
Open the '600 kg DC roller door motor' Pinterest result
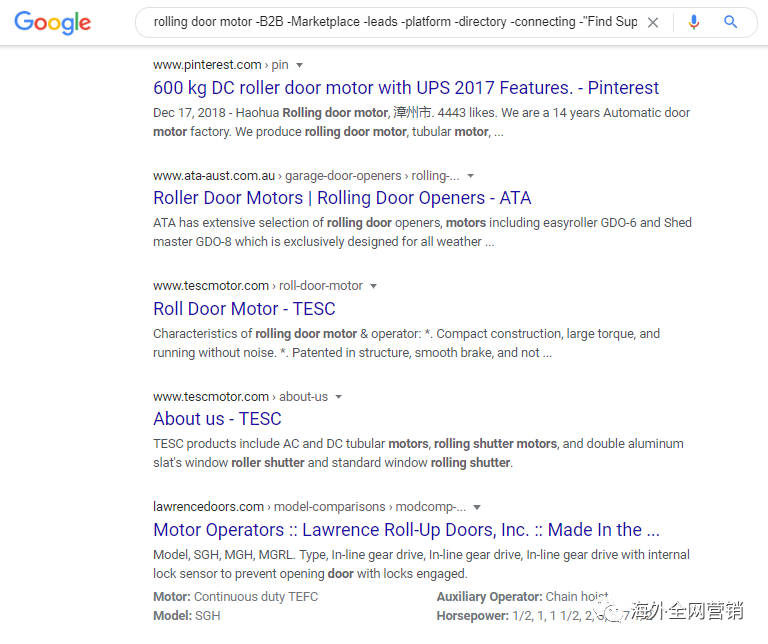pos(406,88)
